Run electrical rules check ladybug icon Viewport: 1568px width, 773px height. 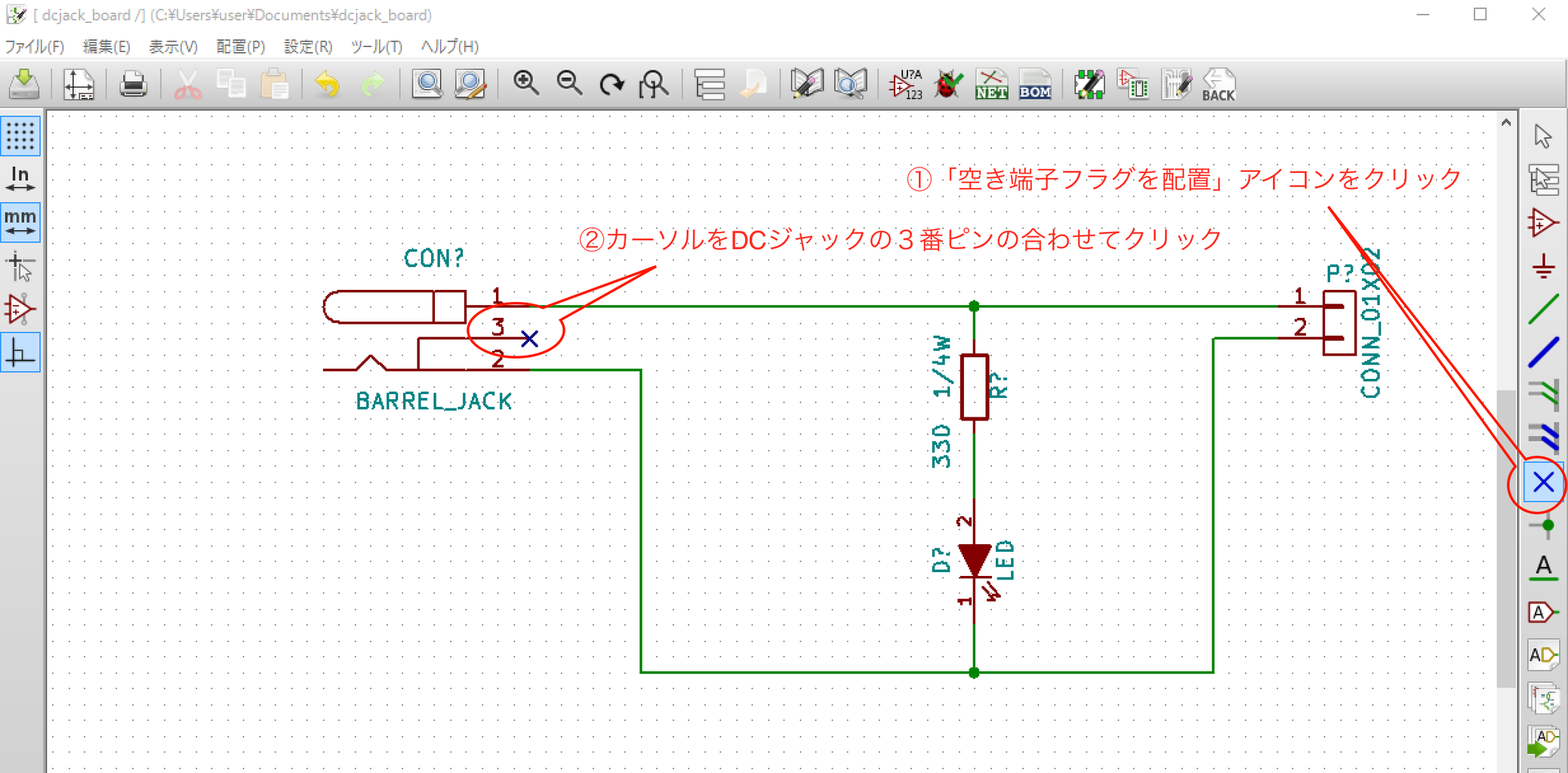[948, 84]
